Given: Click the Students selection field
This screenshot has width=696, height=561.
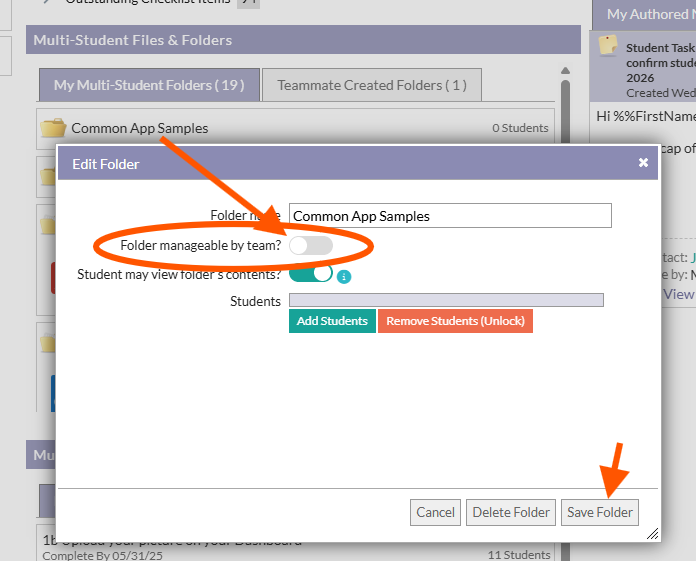Looking at the screenshot, I should point(446,300).
